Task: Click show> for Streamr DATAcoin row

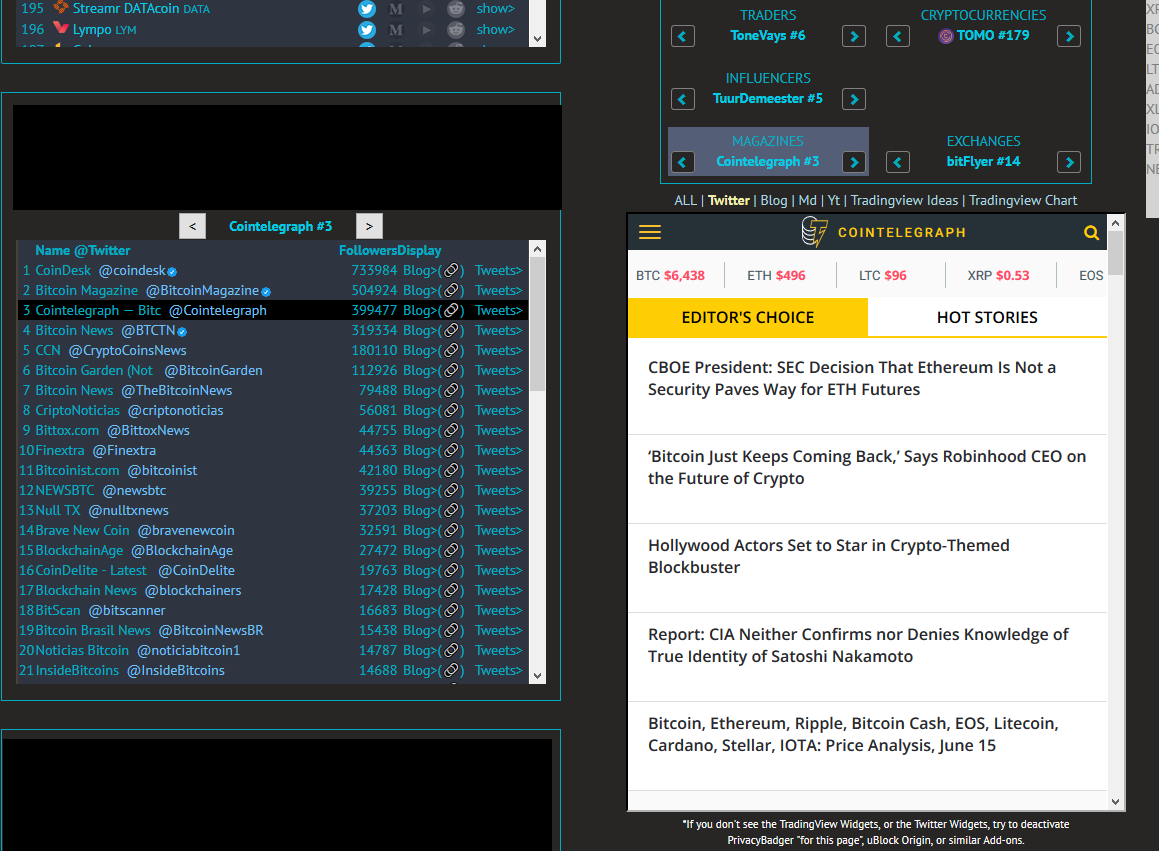Action: (495, 9)
